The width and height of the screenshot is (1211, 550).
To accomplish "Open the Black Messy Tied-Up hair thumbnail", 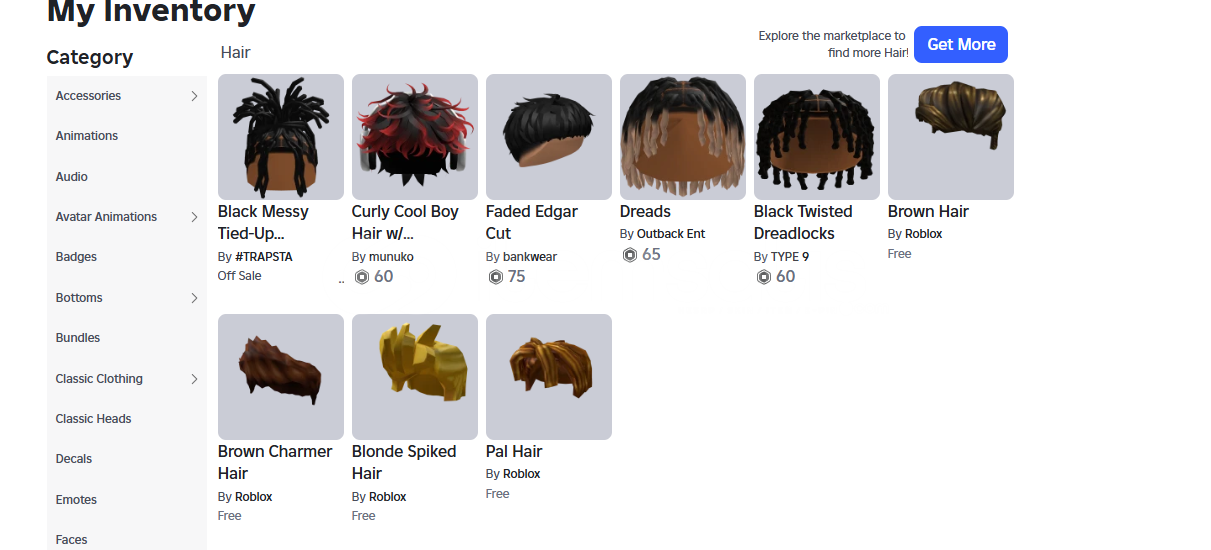I will tap(281, 137).
